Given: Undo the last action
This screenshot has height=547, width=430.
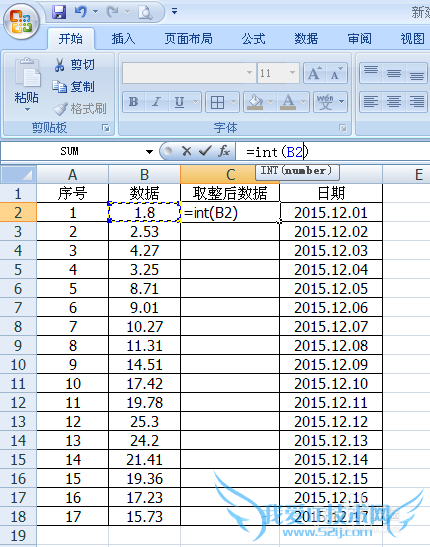Looking at the screenshot, I should pos(81,13).
